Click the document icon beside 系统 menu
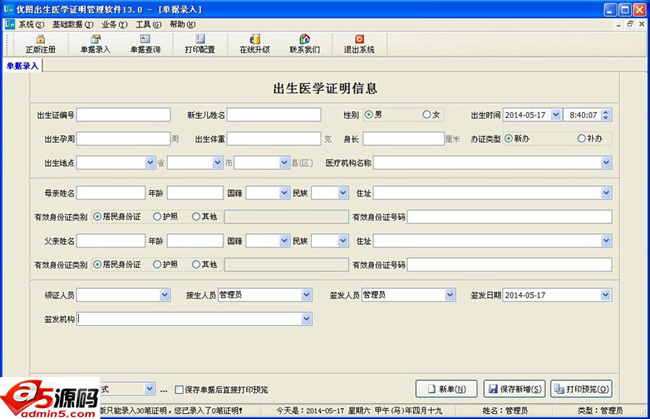The image size is (650, 419). coord(10,24)
